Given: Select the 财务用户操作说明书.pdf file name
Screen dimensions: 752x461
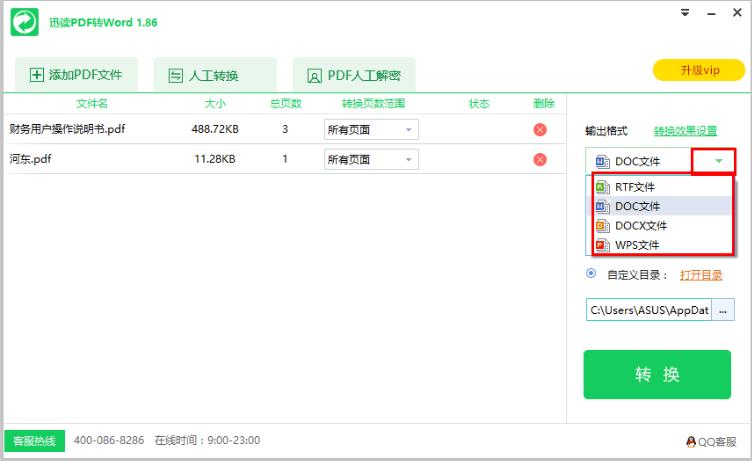Looking at the screenshot, I should tap(67, 129).
